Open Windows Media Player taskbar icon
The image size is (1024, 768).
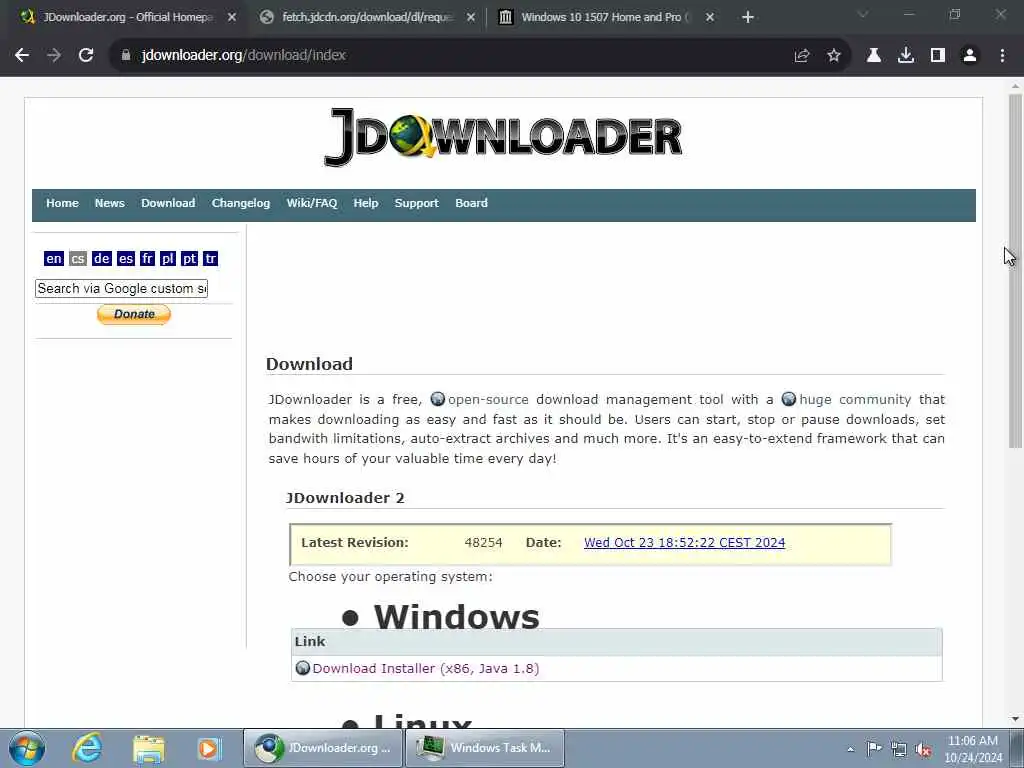pyautogui.click(x=209, y=748)
